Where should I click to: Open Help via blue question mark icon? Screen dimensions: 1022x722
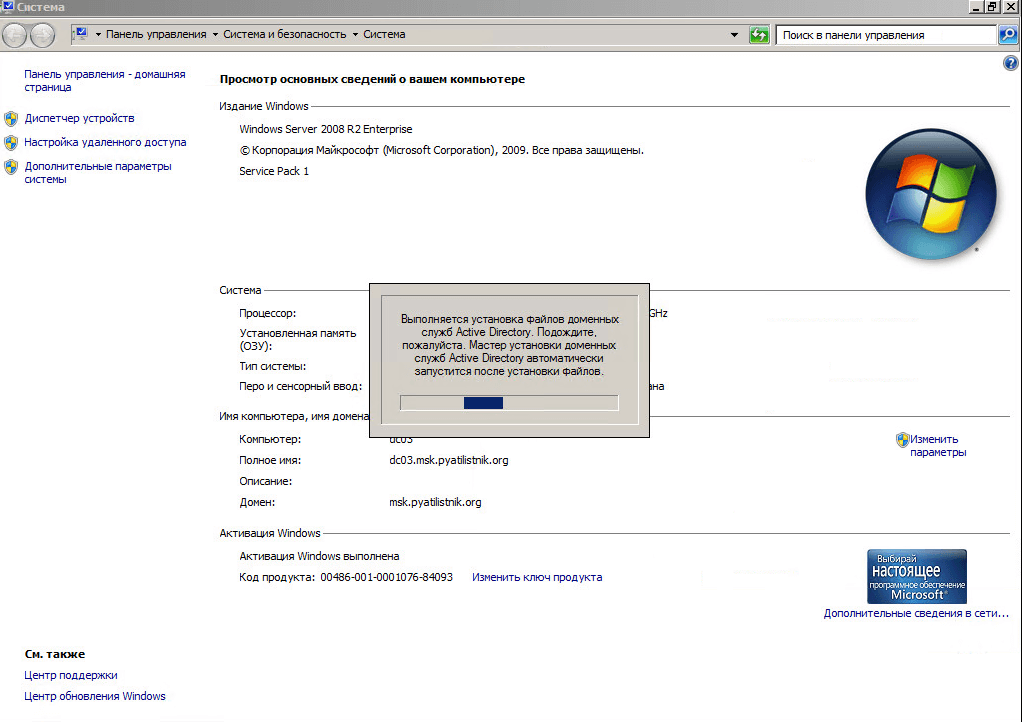click(x=1010, y=64)
